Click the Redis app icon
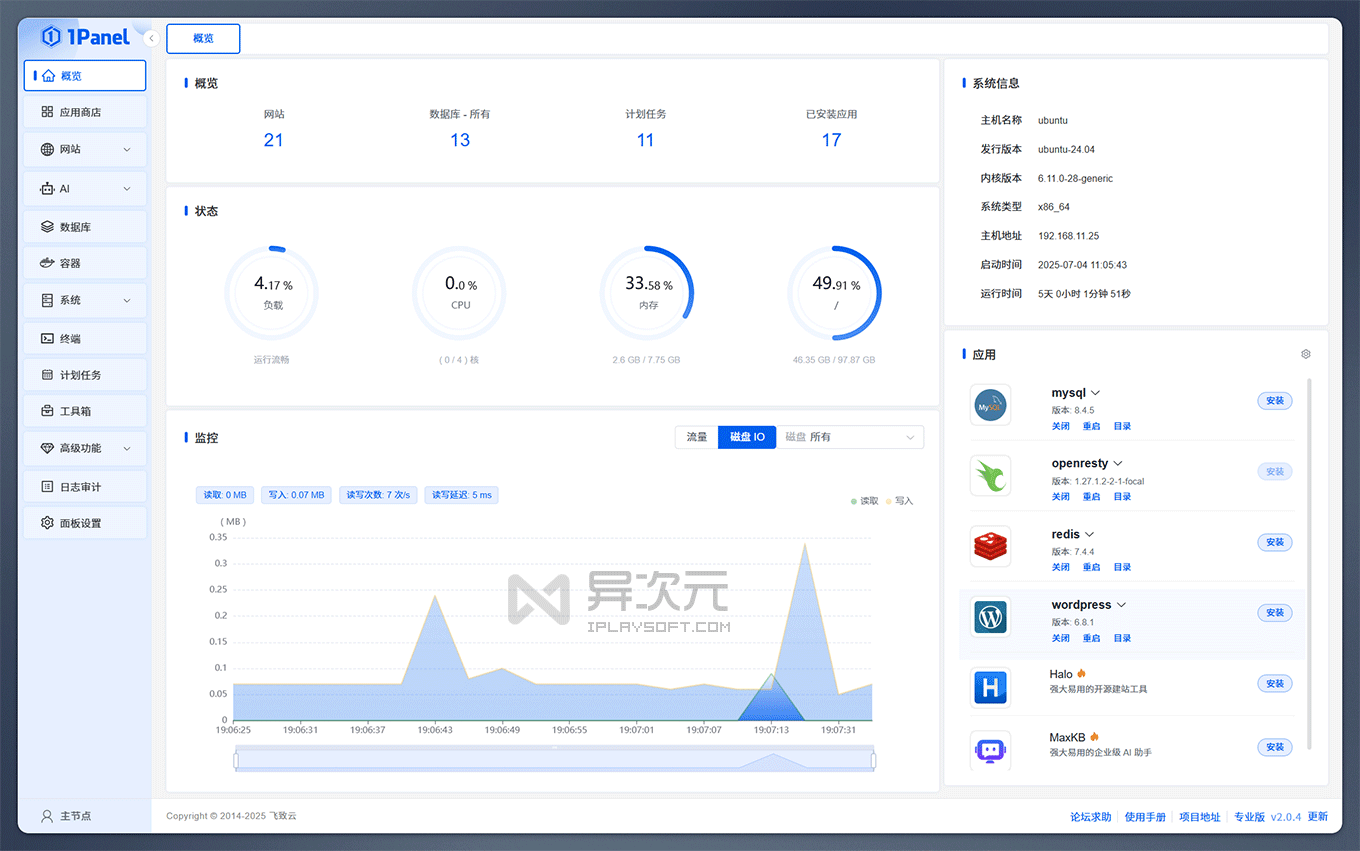 pyautogui.click(x=990, y=547)
